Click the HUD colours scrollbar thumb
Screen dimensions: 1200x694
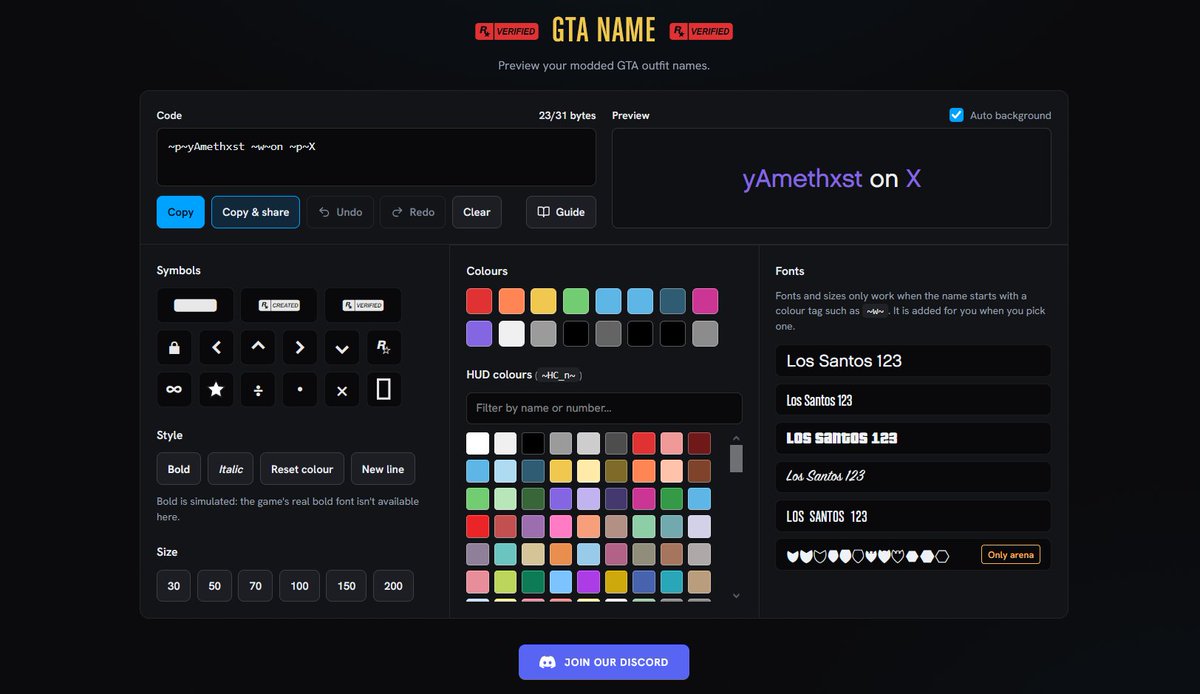[736, 459]
